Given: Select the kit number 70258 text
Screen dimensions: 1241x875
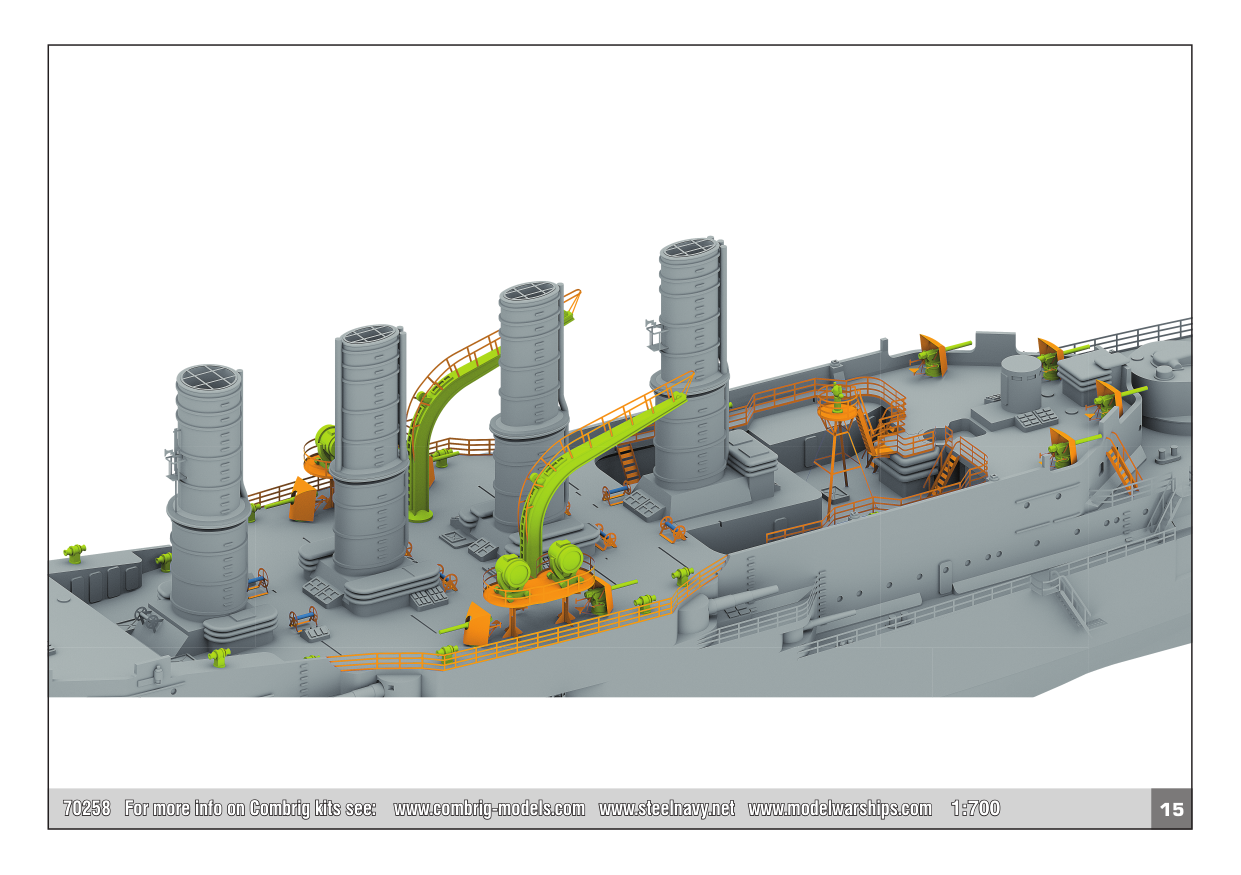Looking at the screenshot, I should [86, 808].
